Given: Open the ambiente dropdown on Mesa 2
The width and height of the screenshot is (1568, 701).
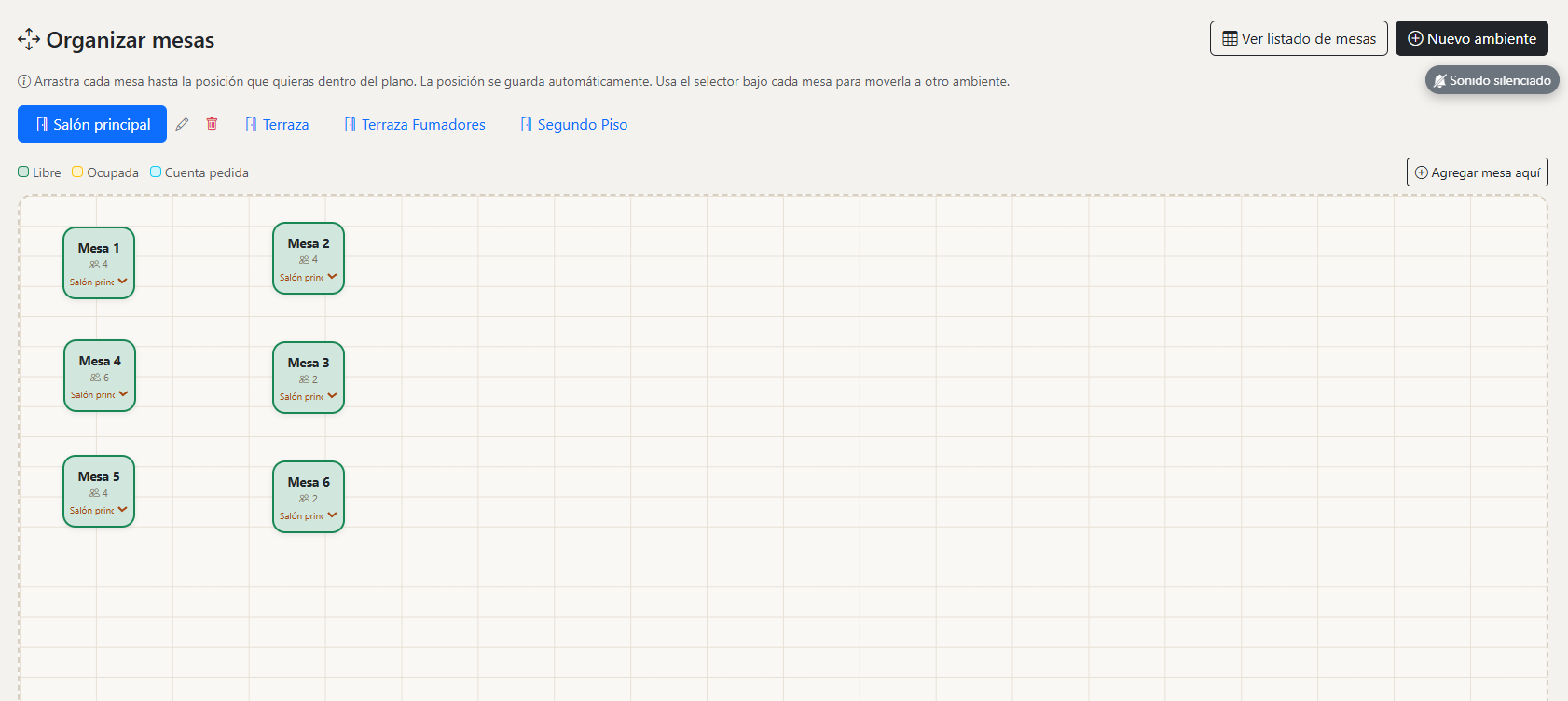Looking at the screenshot, I should 308,277.
